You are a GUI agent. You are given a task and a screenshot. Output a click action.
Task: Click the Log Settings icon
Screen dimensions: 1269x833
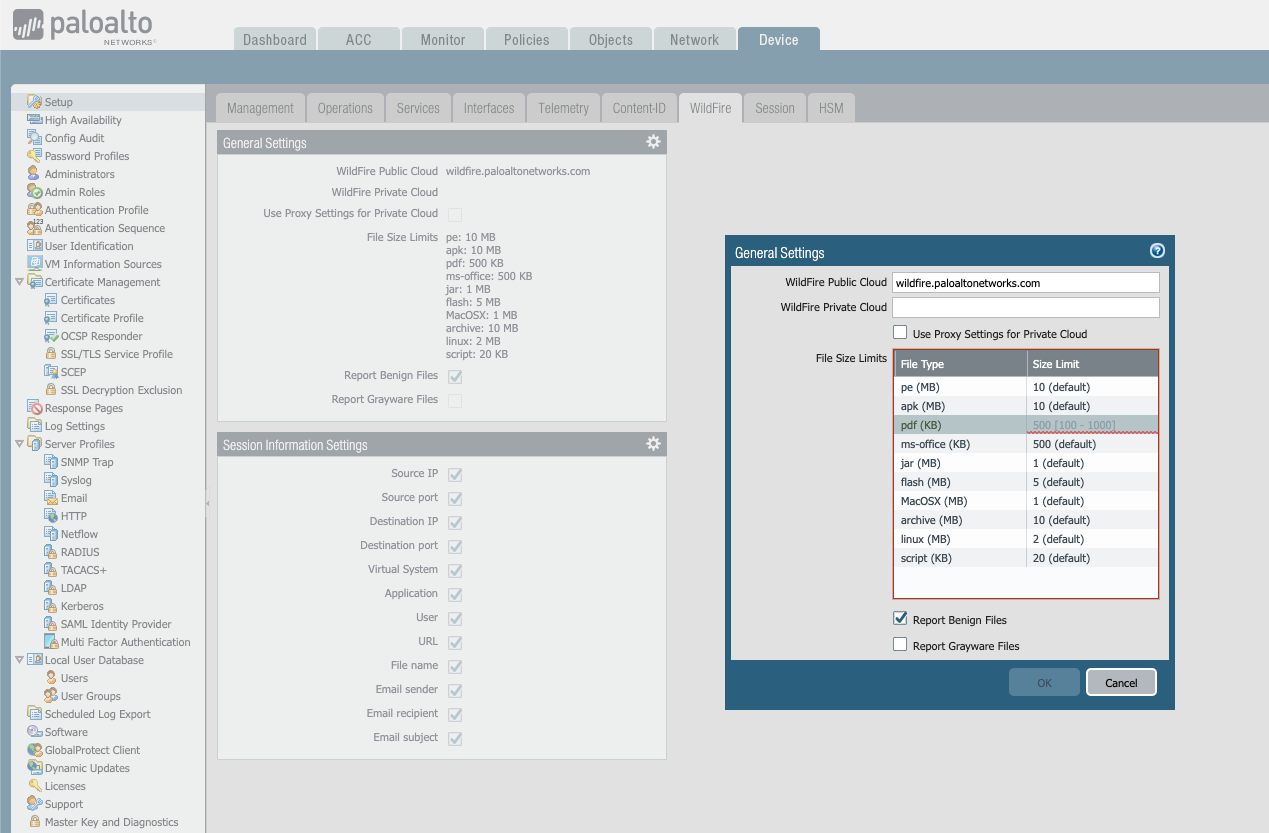pyautogui.click(x=35, y=426)
